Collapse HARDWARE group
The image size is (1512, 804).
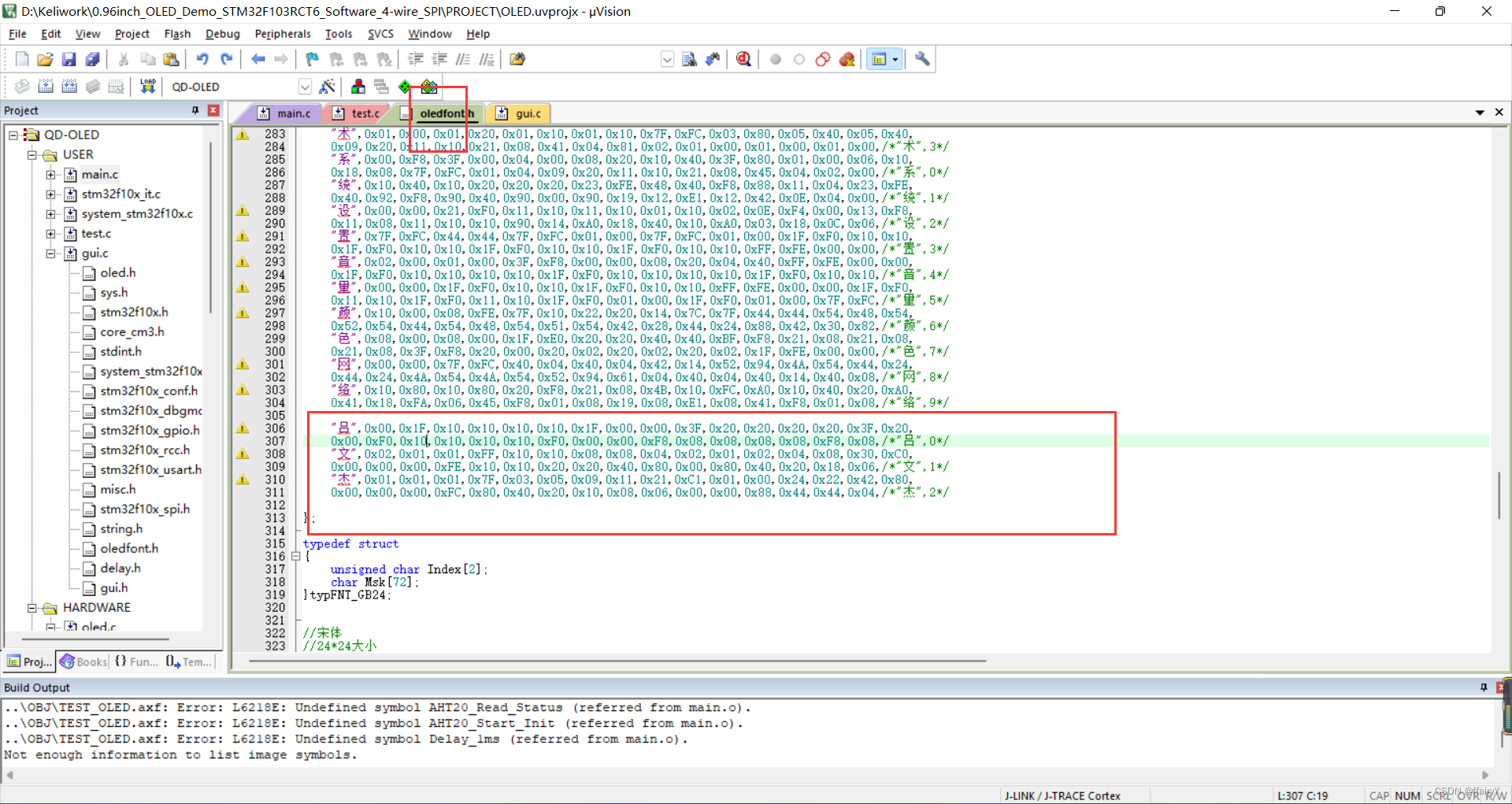click(x=32, y=608)
